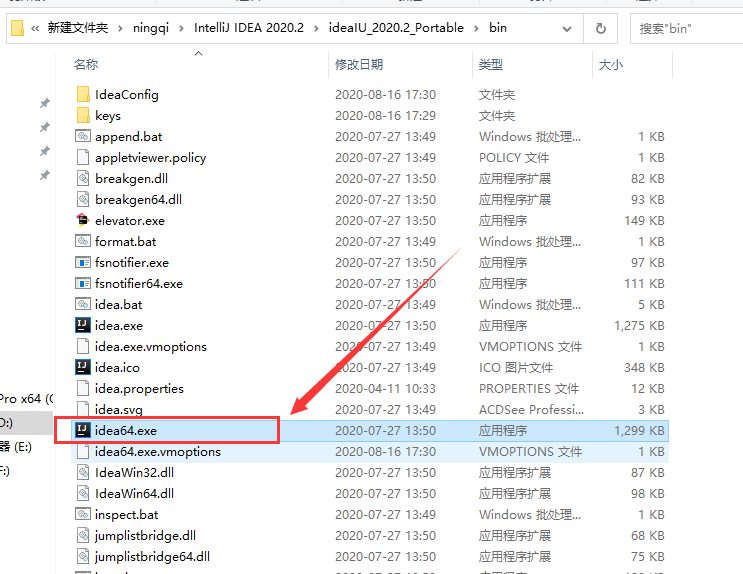Select the format.bat icon
The width and height of the screenshot is (743, 574).
click(83, 241)
